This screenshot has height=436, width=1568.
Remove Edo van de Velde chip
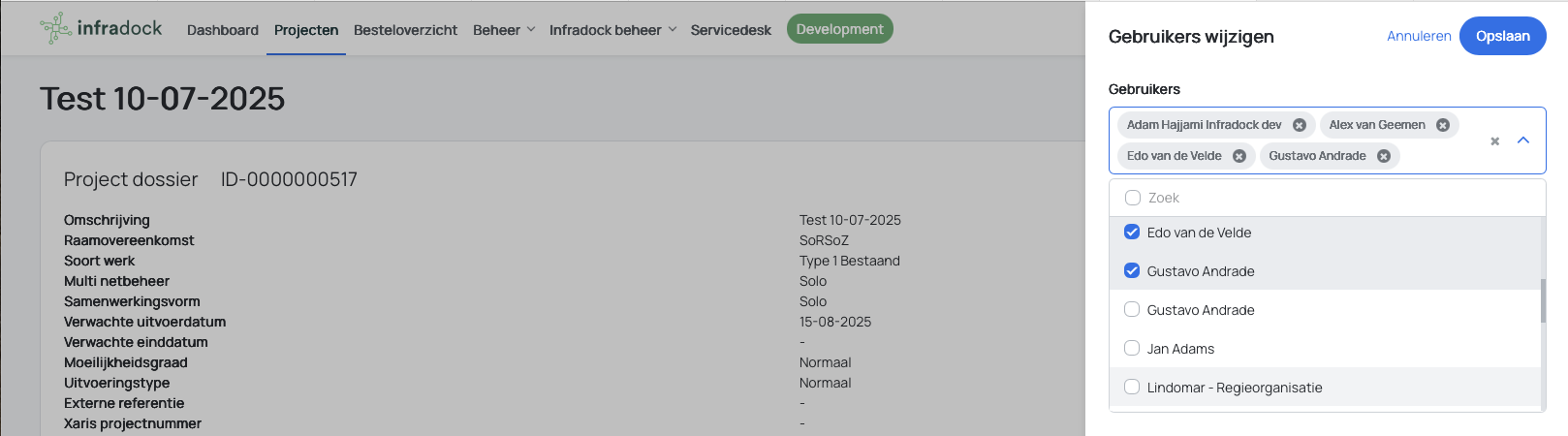click(1239, 156)
